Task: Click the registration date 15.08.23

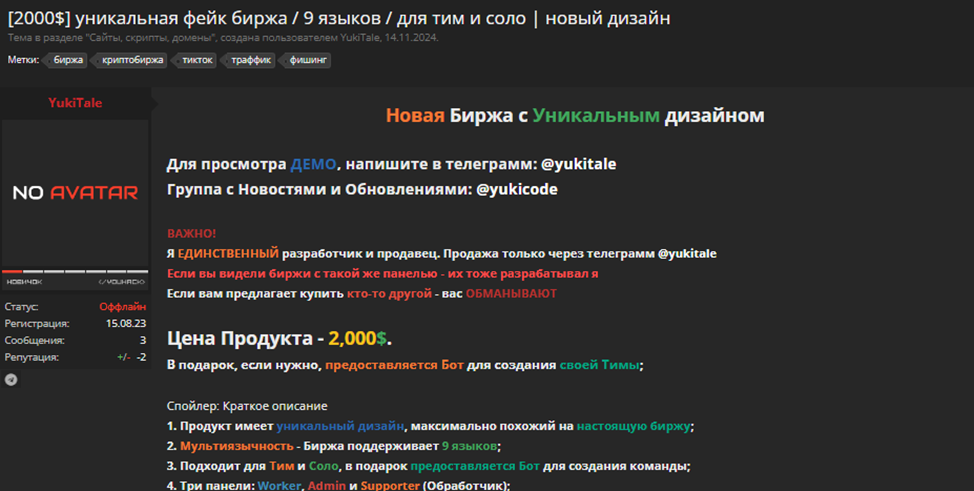Action: 126,323
